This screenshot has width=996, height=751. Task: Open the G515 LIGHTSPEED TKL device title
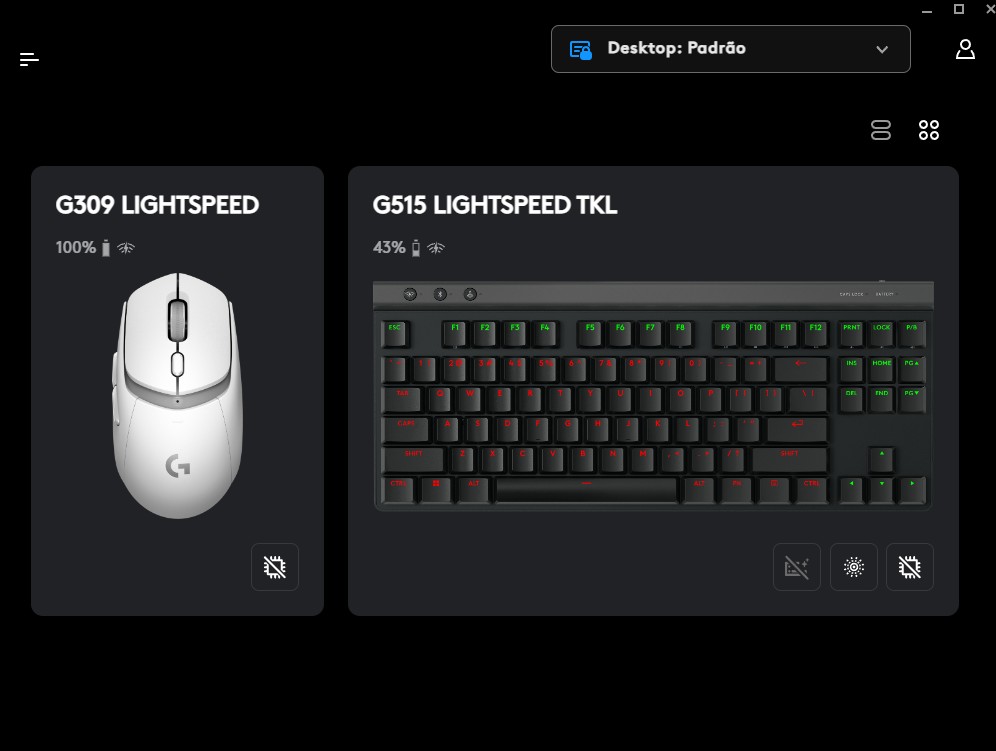tap(495, 205)
